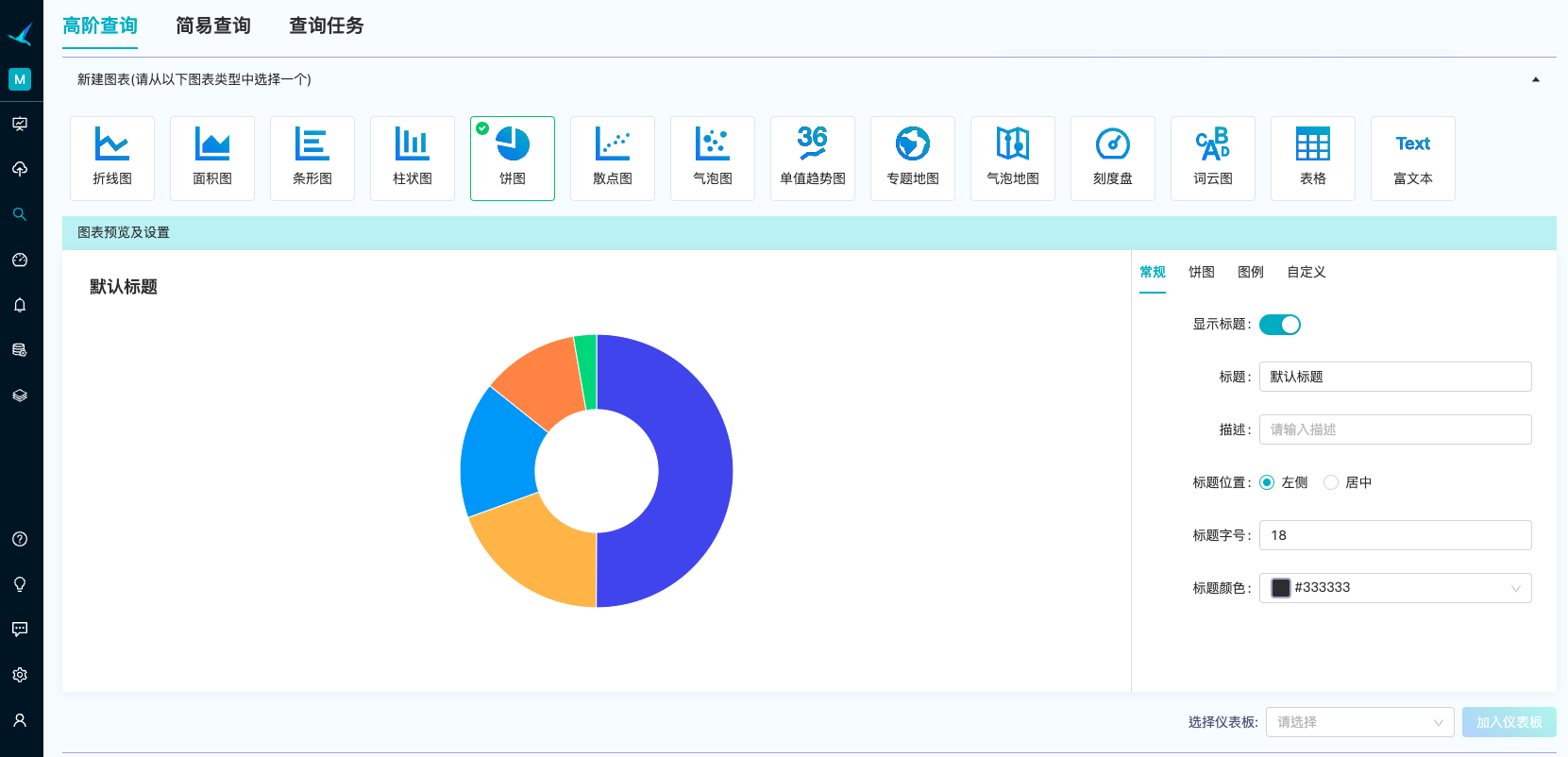Select the 居中 title position radio

[1331, 482]
